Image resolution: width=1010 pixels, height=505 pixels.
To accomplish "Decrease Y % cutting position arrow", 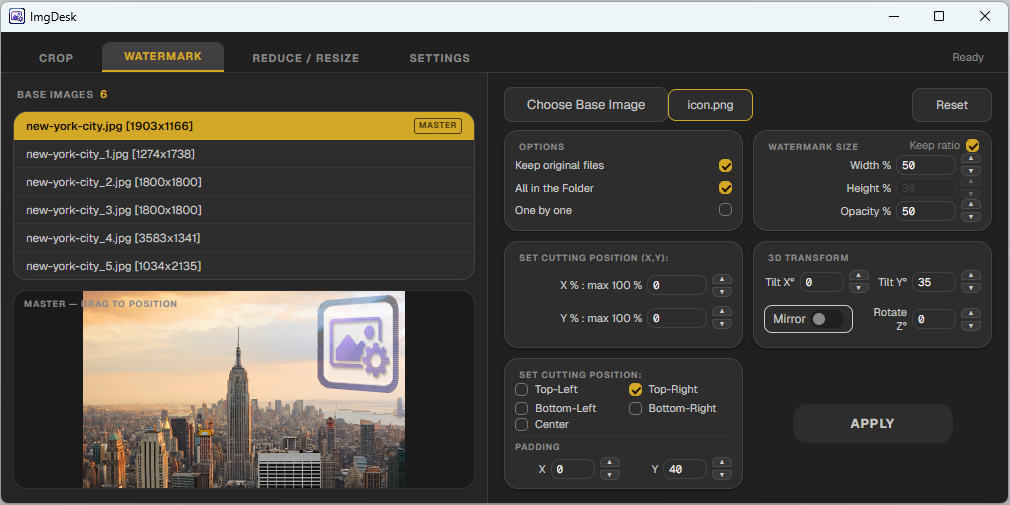I will click(722, 324).
